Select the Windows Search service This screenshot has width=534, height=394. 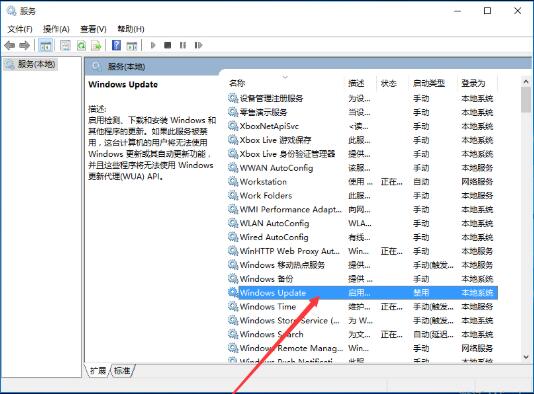(362, 334)
